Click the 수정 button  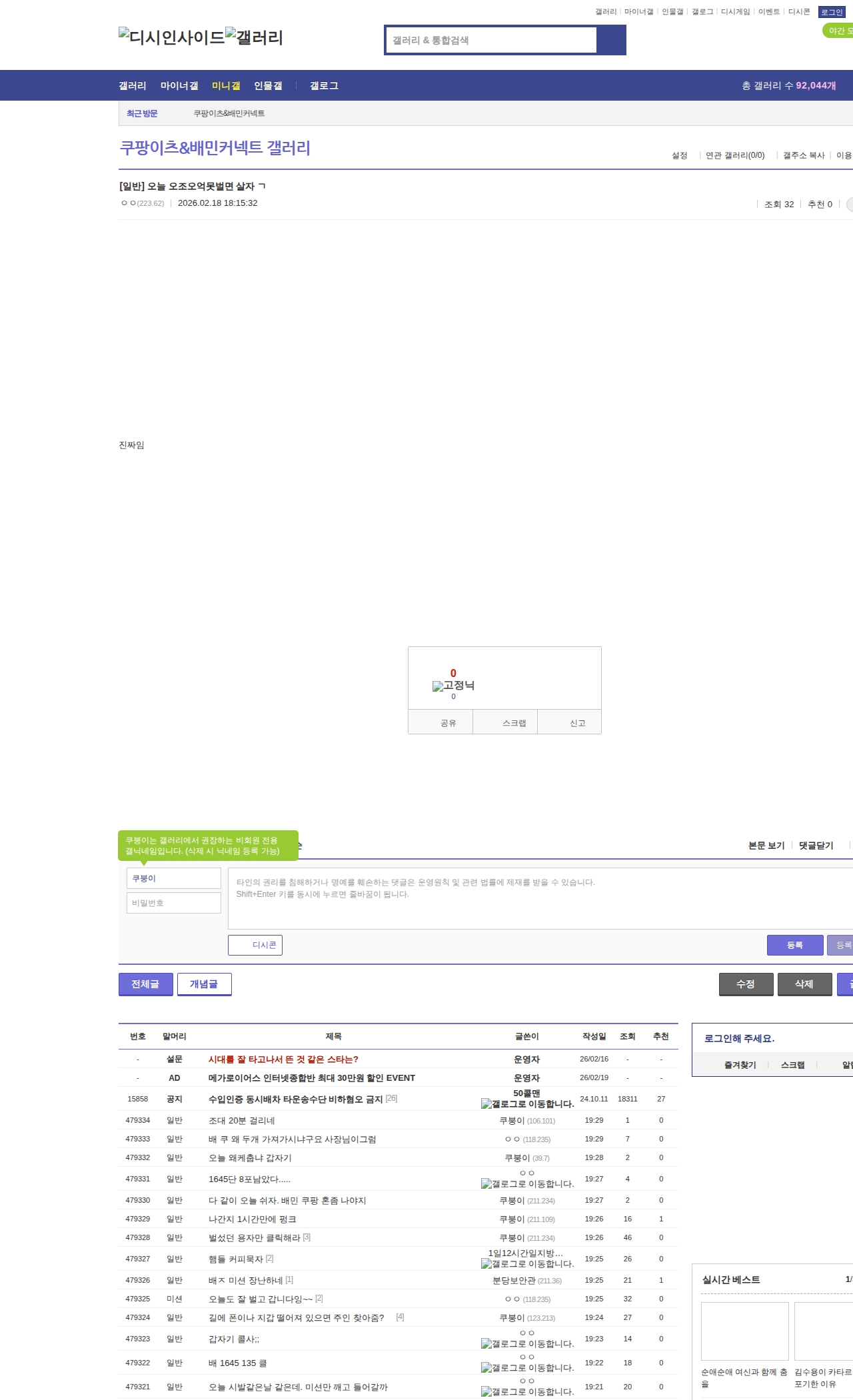pyautogui.click(x=746, y=984)
